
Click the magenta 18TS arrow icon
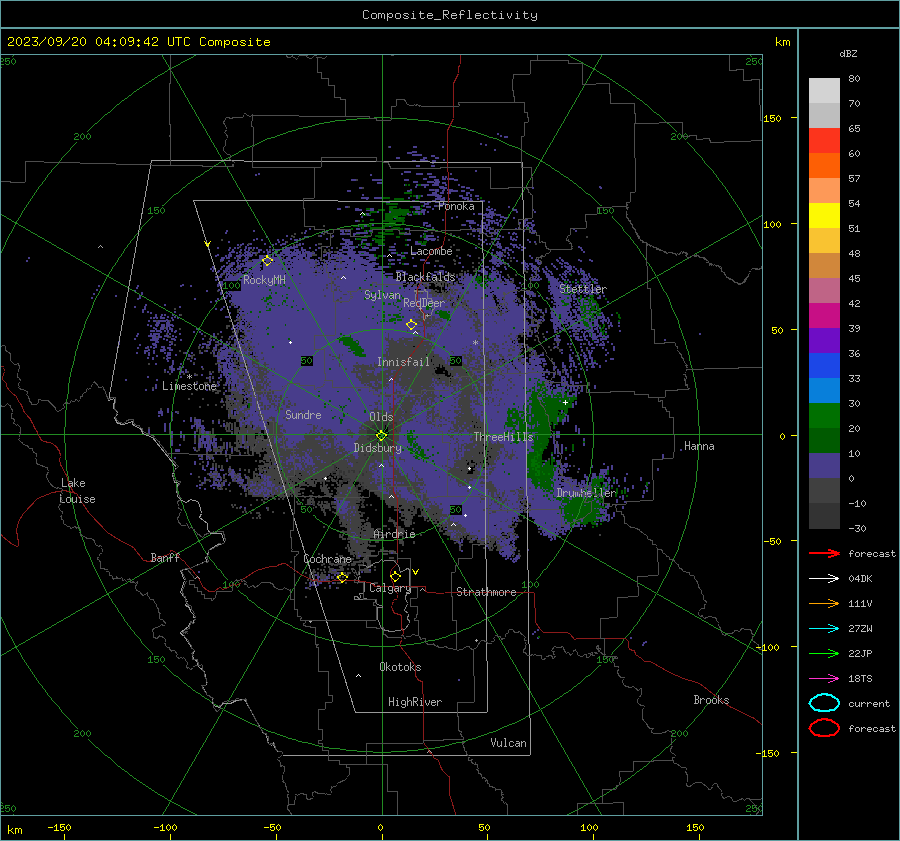coord(824,679)
